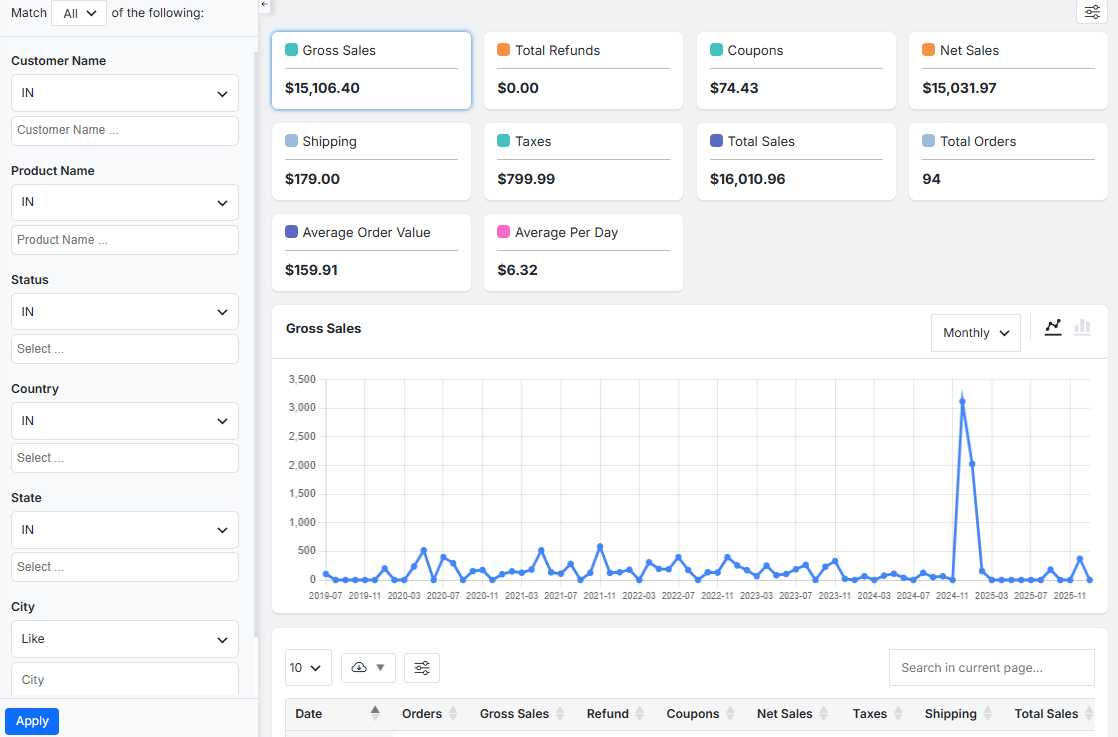This screenshot has height=737, width=1118.
Task: Select the Shipping metric card
Action: (371, 162)
